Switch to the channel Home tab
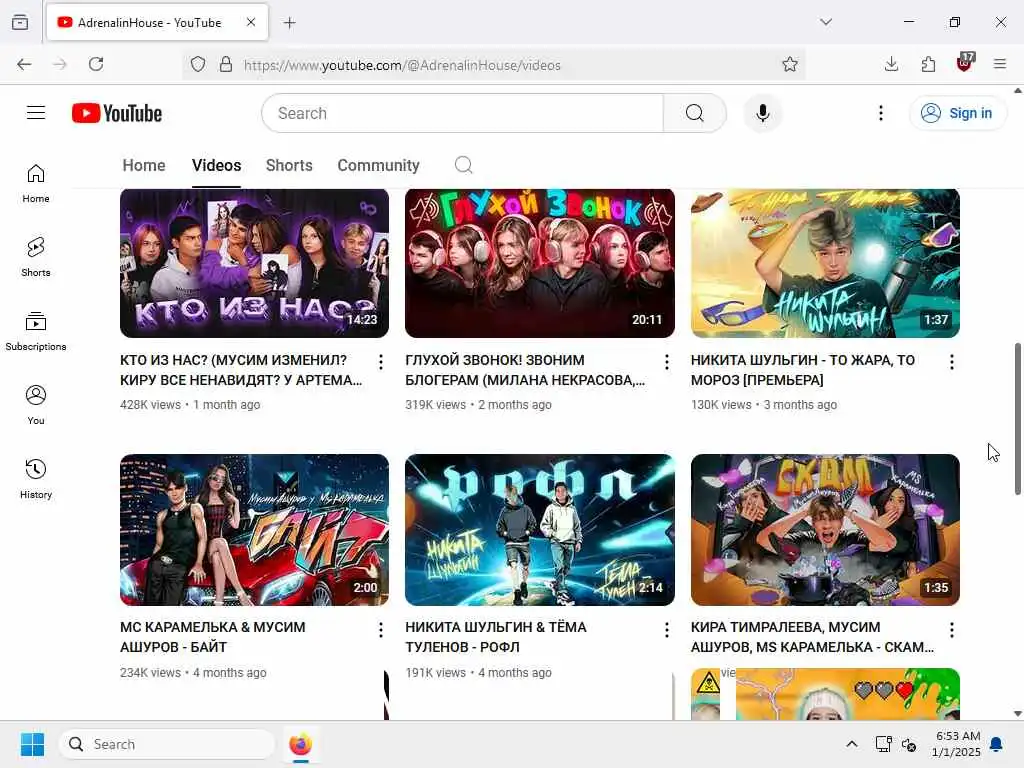1024x768 pixels. (144, 165)
